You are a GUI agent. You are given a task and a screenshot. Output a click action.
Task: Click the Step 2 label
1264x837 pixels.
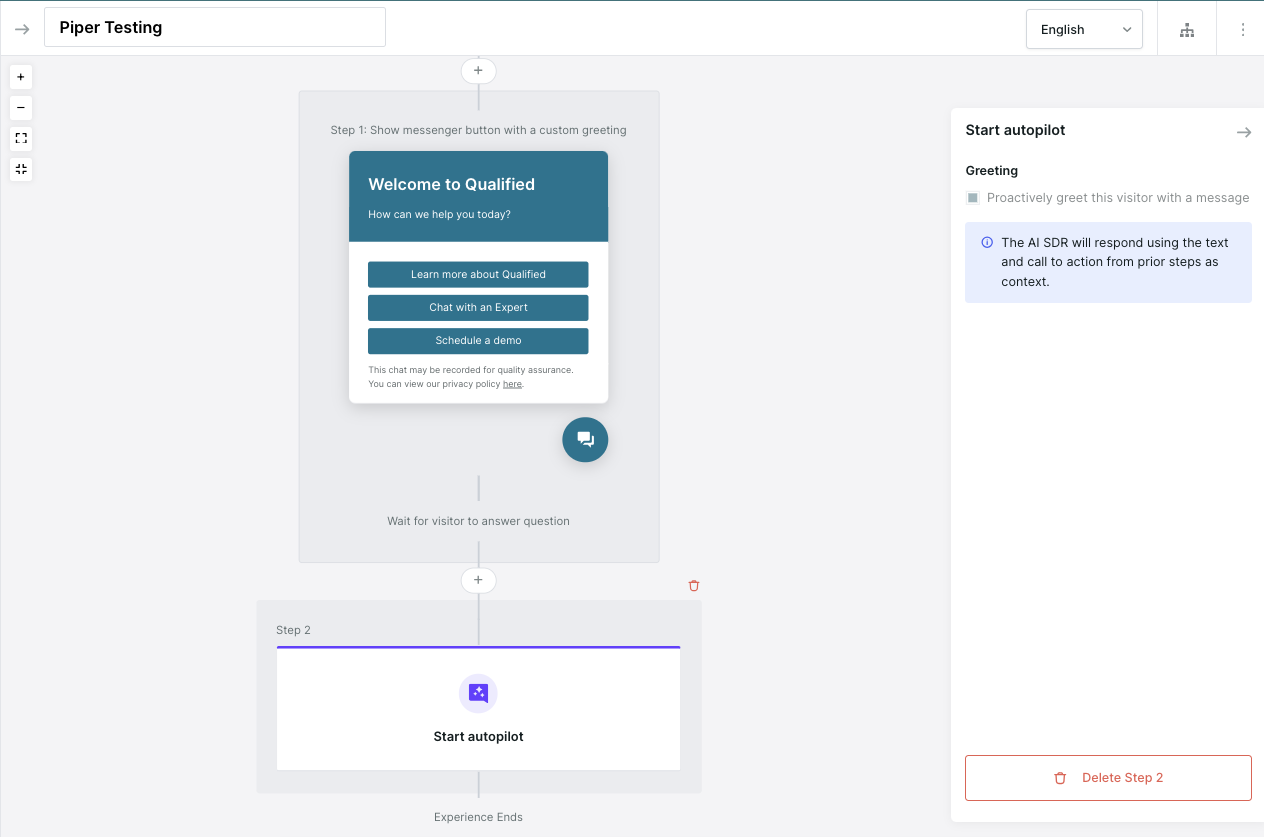pos(293,630)
